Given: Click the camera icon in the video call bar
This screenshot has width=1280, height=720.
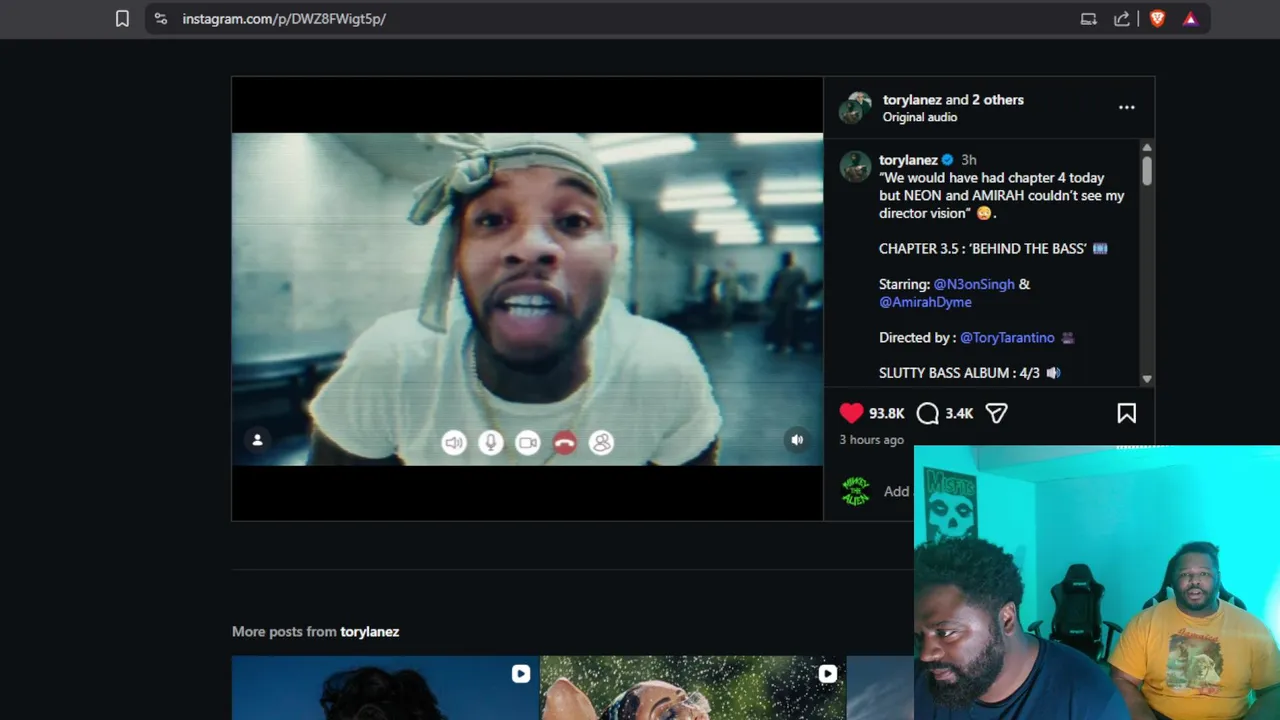Looking at the screenshot, I should [527, 443].
